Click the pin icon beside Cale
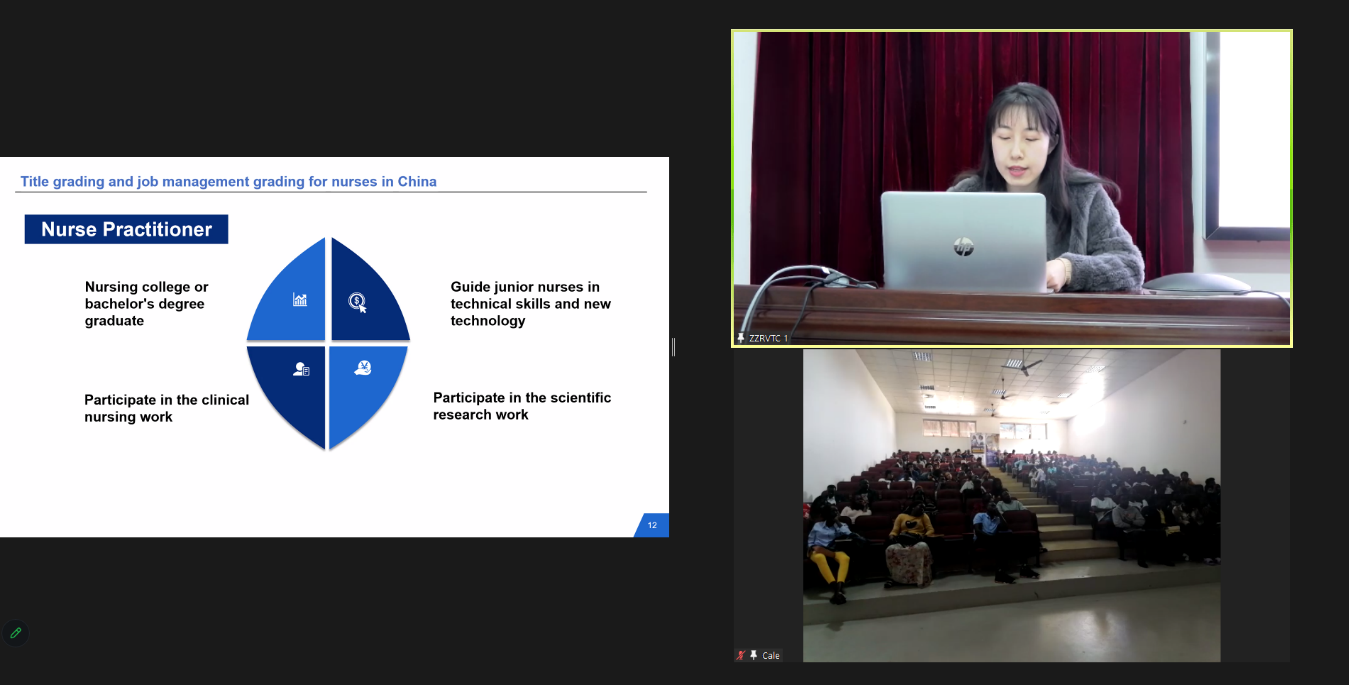 pos(753,655)
